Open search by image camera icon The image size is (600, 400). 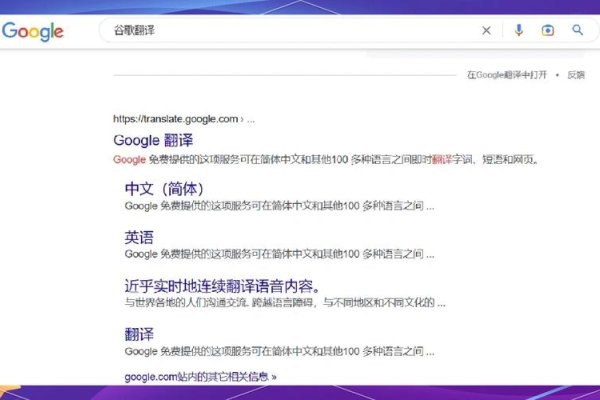(548, 30)
